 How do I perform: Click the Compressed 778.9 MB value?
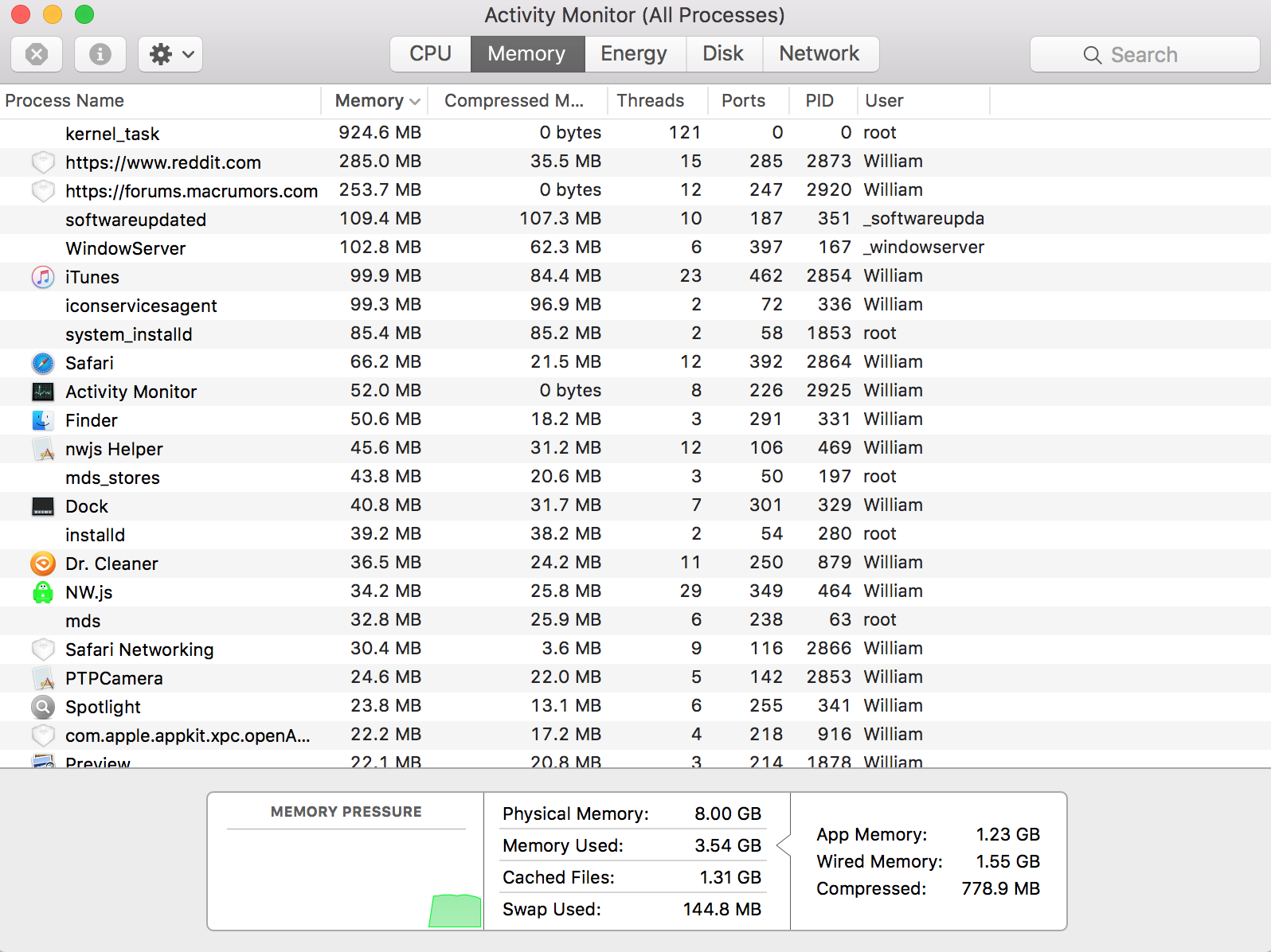click(x=1001, y=888)
